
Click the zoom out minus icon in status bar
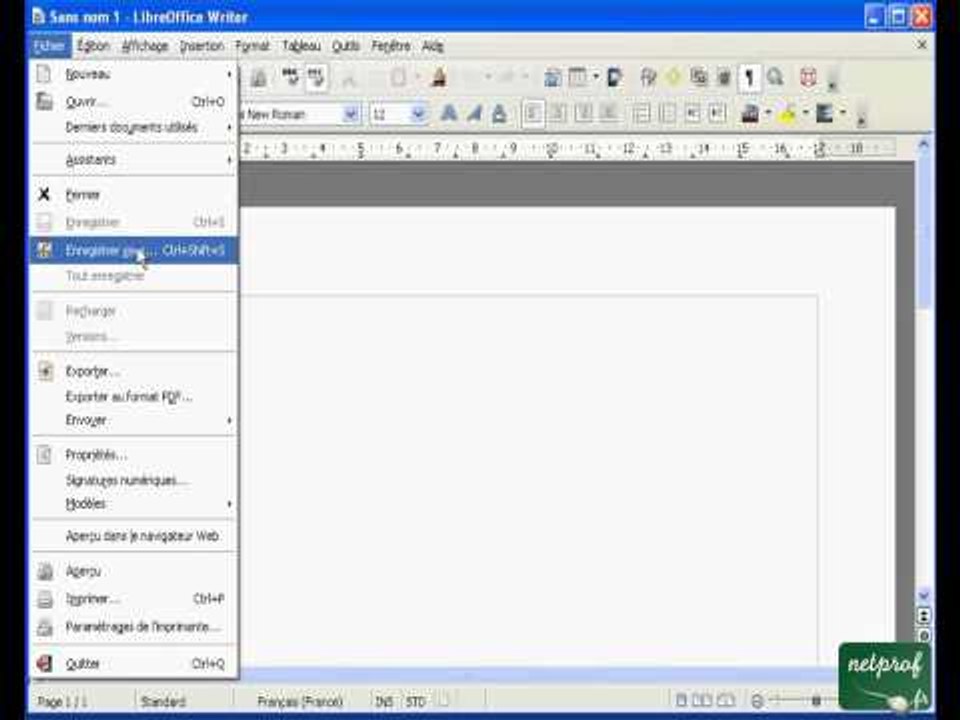(x=757, y=701)
